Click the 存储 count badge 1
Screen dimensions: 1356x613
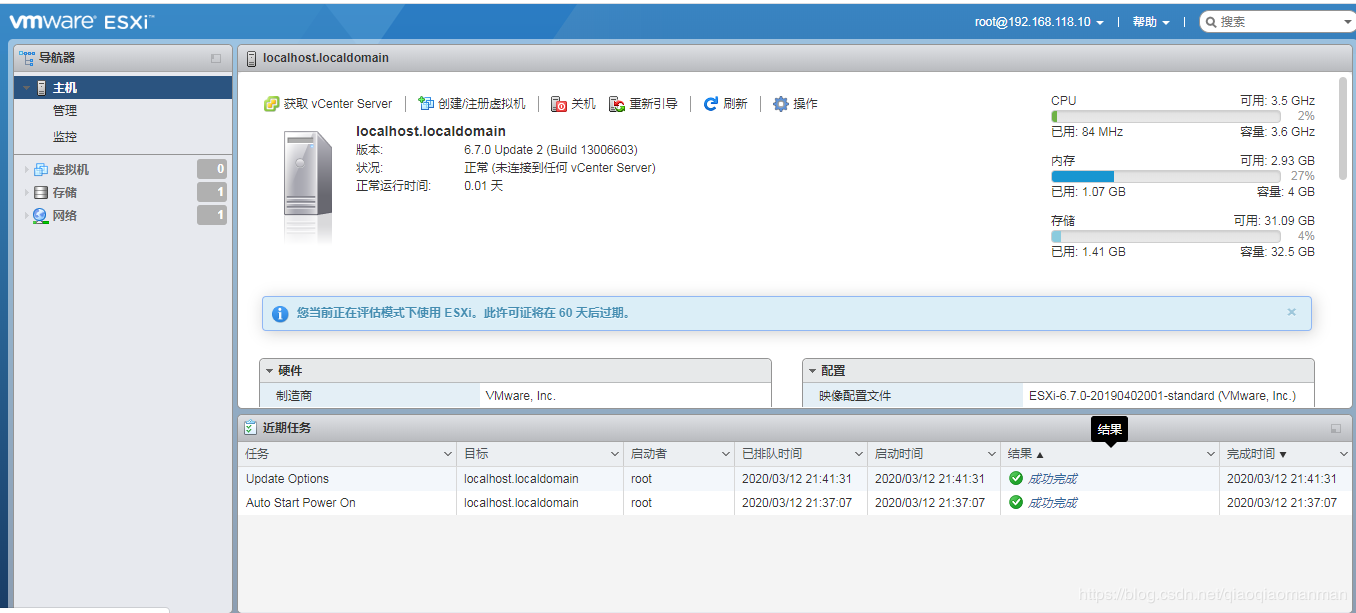(x=212, y=192)
